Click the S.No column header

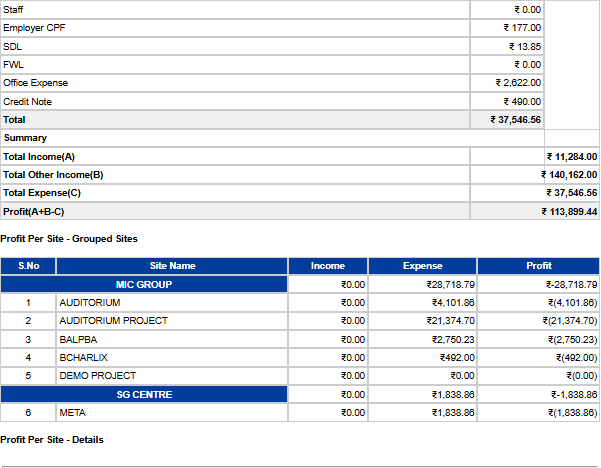pyautogui.click(x=28, y=266)
